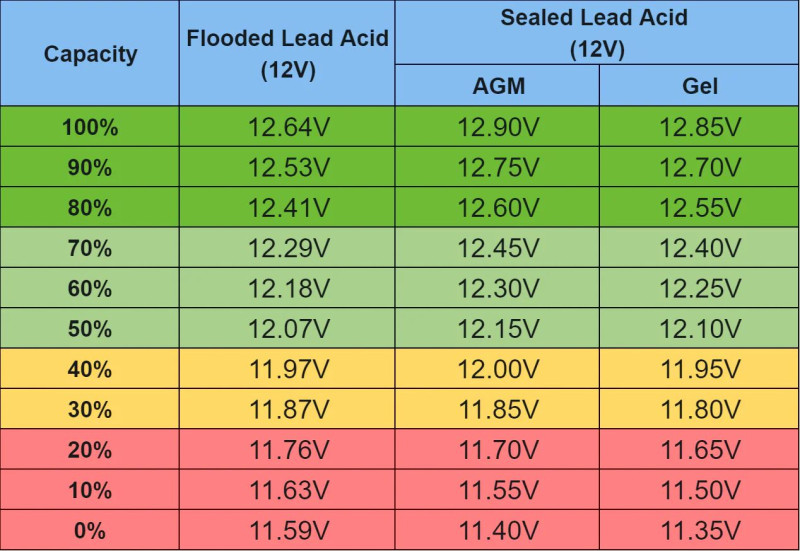Viewport: 800px width, 551px height.
Task: Select the Flooded Lead Acid (12V) header
Action: (x=288, y=54)
